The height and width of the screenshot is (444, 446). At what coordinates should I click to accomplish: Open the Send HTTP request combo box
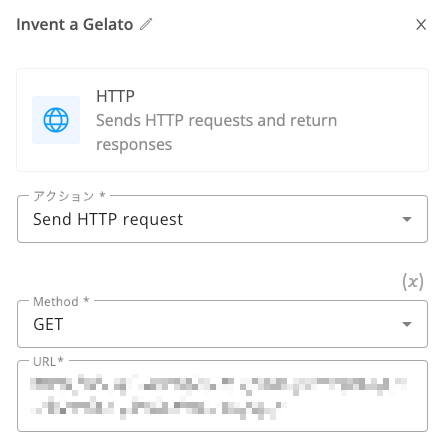pos(222,219)
